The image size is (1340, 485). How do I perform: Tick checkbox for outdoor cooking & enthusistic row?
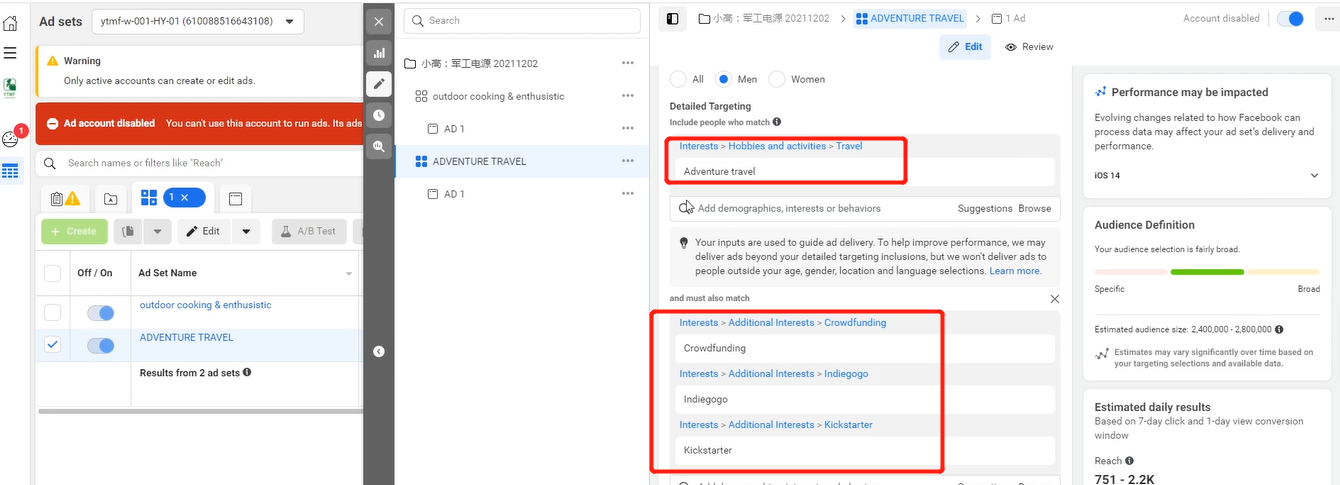[53, 313]
